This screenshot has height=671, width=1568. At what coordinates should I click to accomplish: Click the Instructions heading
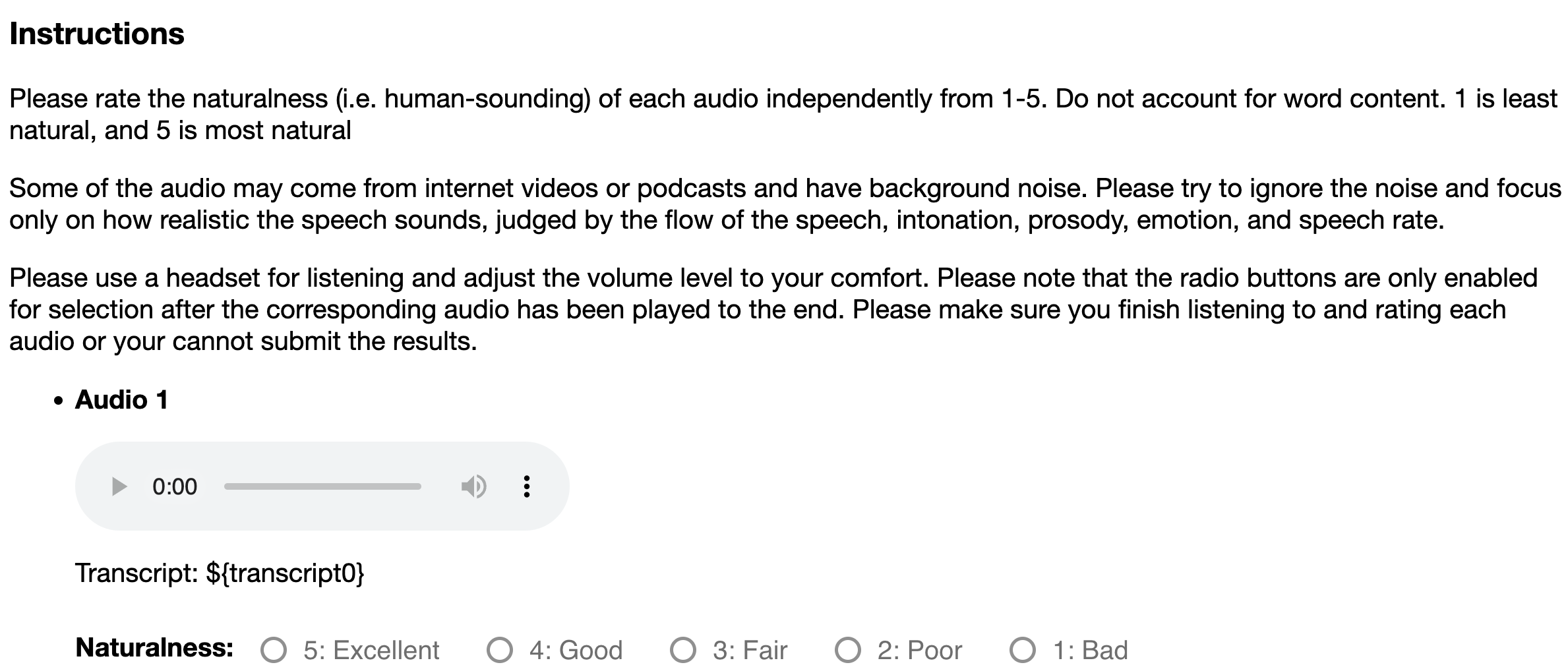coord(97,34)
